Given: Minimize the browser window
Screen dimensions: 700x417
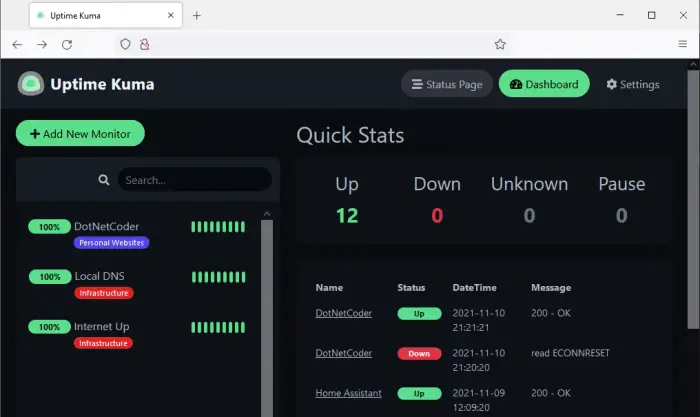Looking at the screenshot, I should click(x=620, y=15).
